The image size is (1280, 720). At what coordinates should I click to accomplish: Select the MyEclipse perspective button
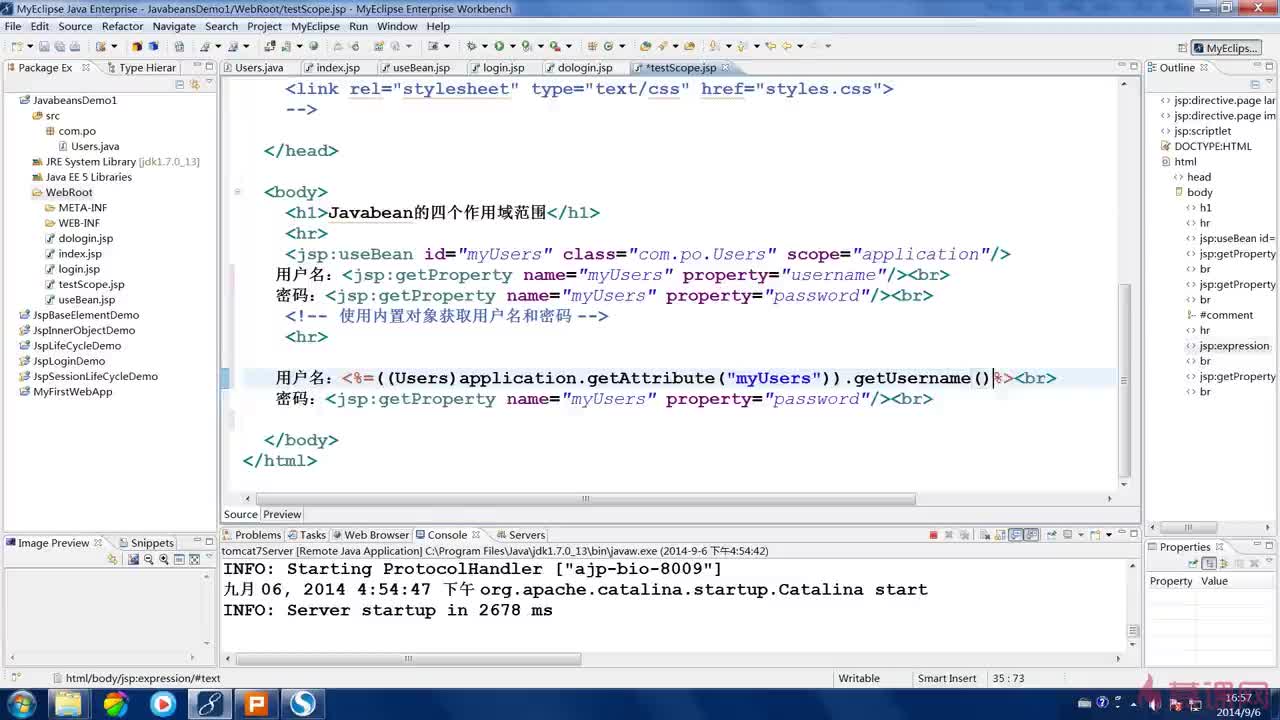click(x=1226, y=48)
